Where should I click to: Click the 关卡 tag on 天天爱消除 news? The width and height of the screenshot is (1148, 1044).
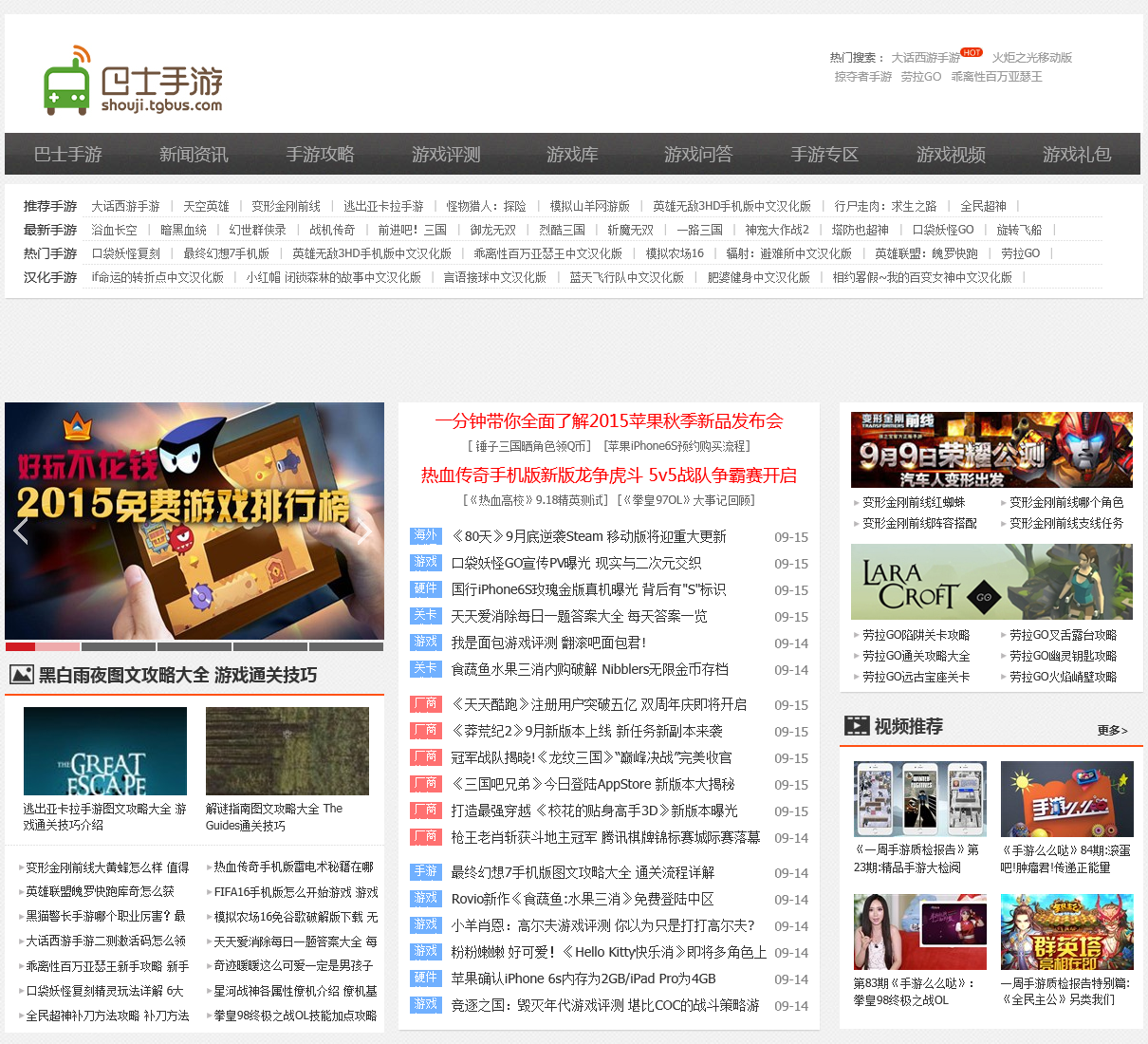click(426, 616)
